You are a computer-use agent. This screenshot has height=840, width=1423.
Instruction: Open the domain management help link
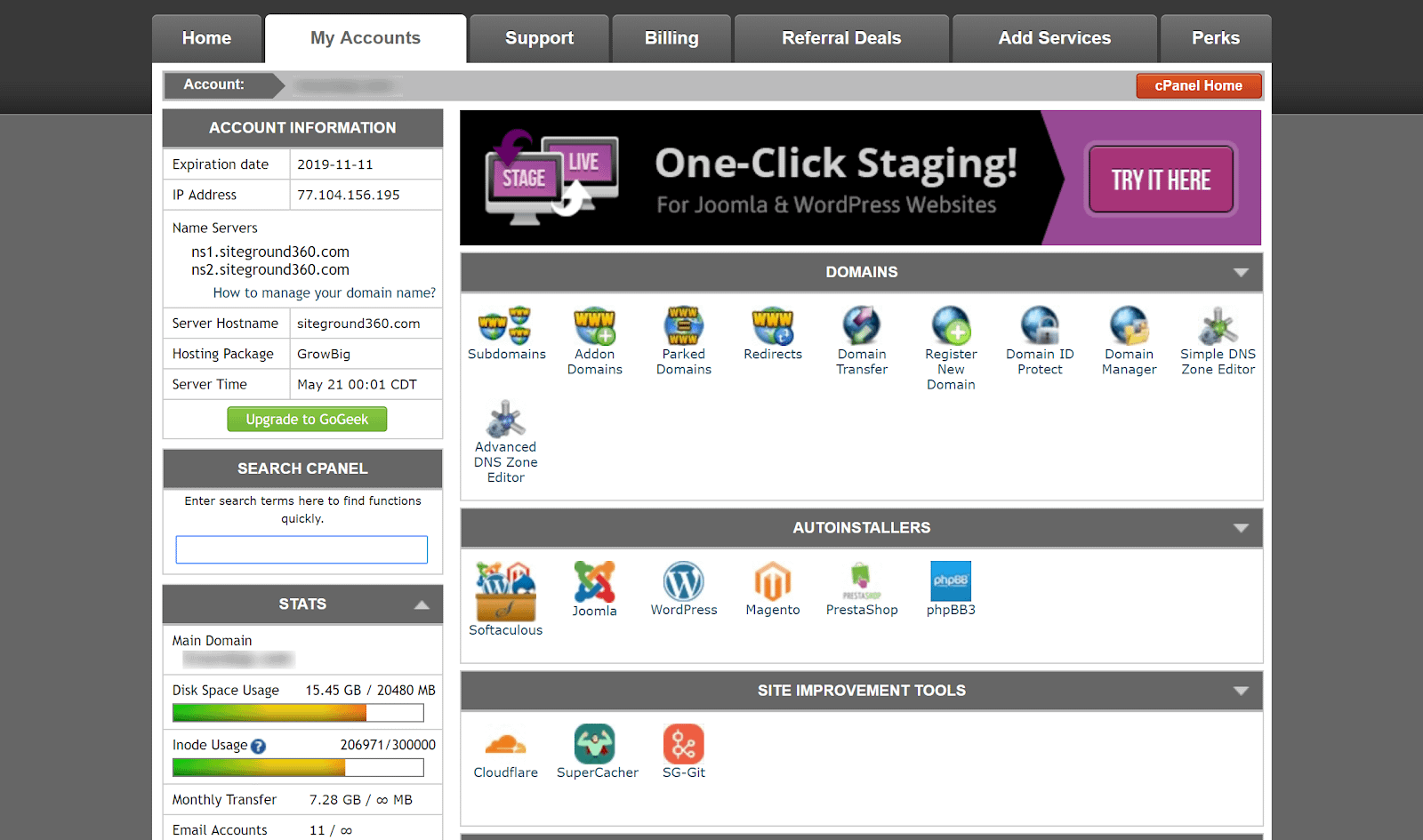point(325,292)
